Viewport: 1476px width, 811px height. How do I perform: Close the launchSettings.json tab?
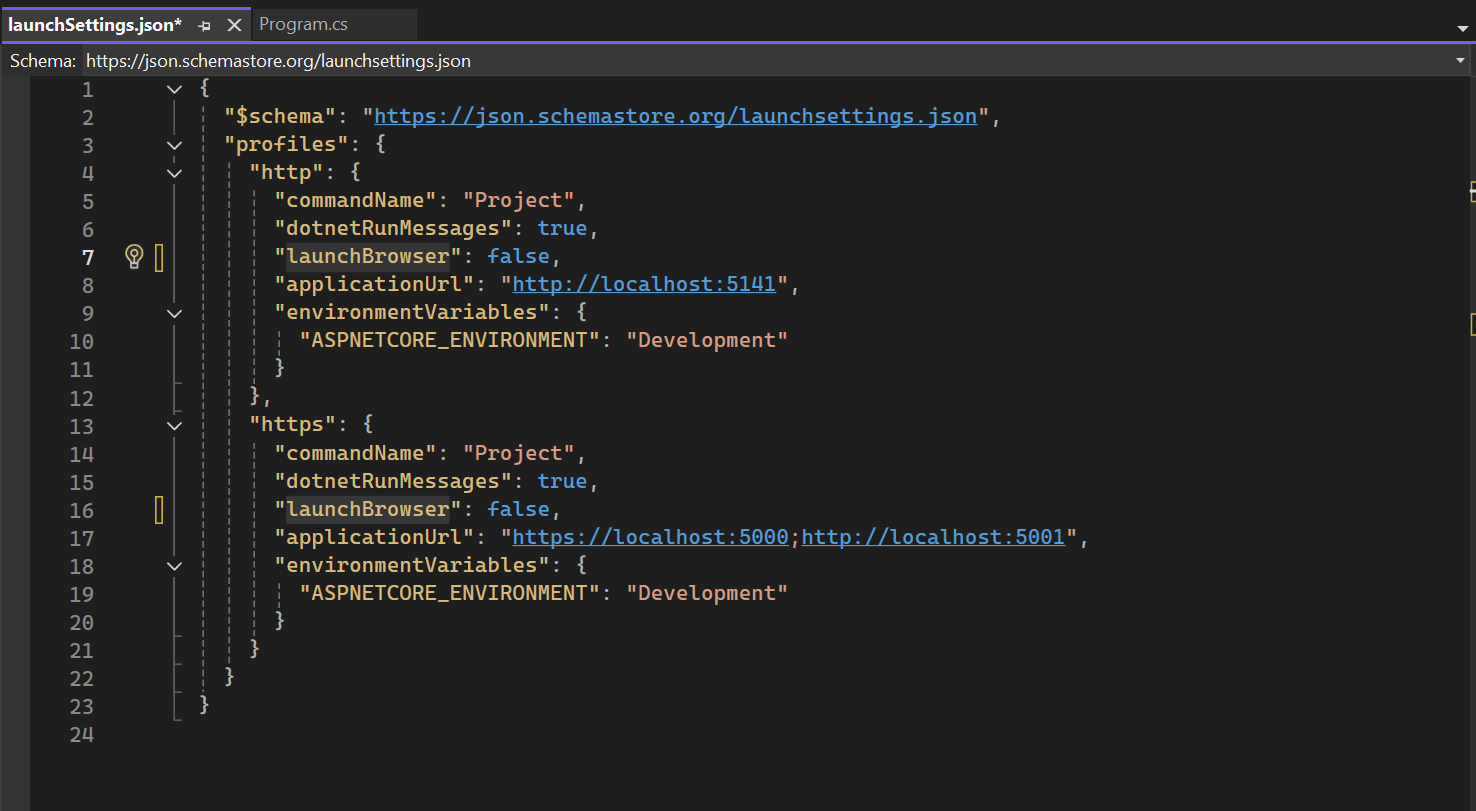point(234,25)
